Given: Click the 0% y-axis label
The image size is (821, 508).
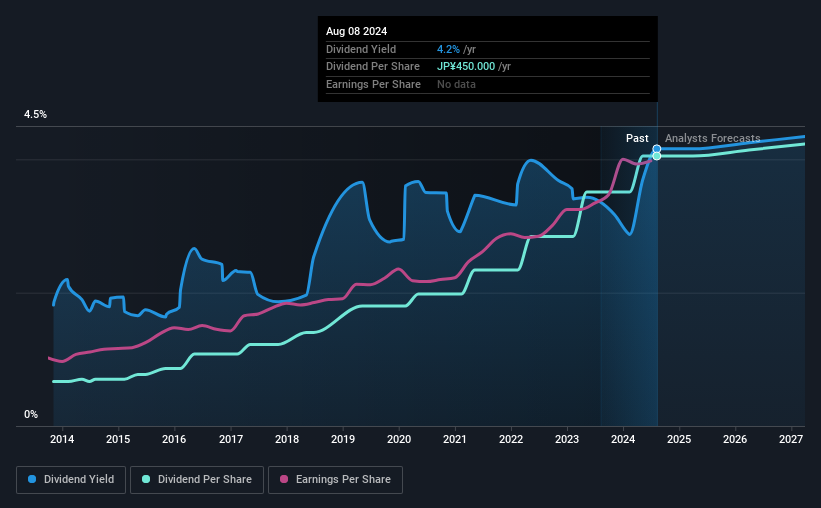Looking at the screenshot, I should click(31, 414).
